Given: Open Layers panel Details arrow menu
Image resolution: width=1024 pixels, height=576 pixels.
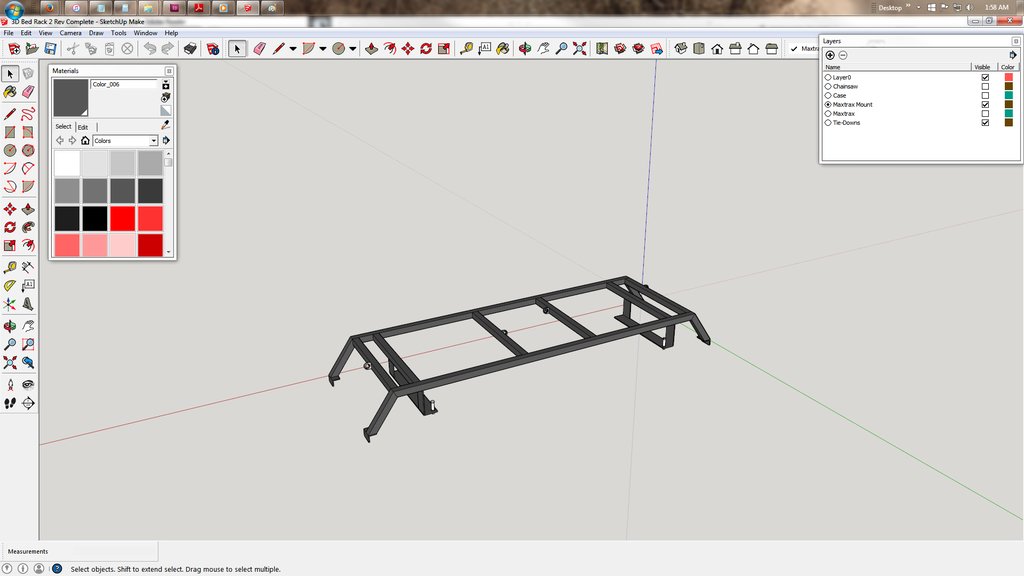Looking at the screenshot, I should (1012, 56).
